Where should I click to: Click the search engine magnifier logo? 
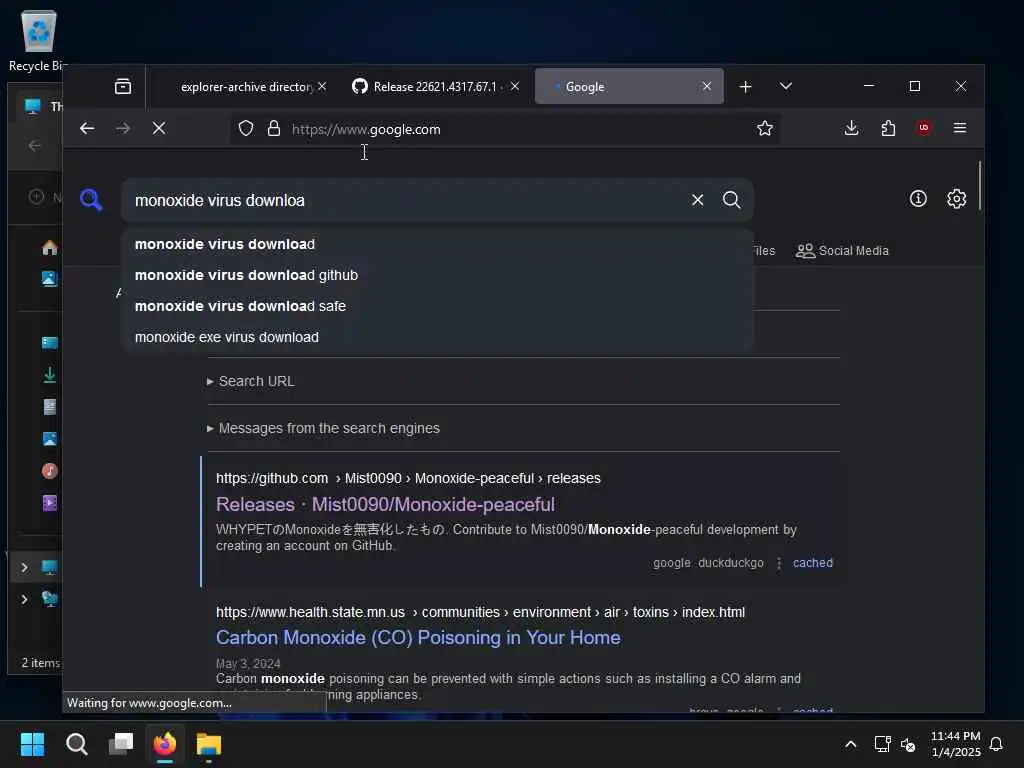91,200
